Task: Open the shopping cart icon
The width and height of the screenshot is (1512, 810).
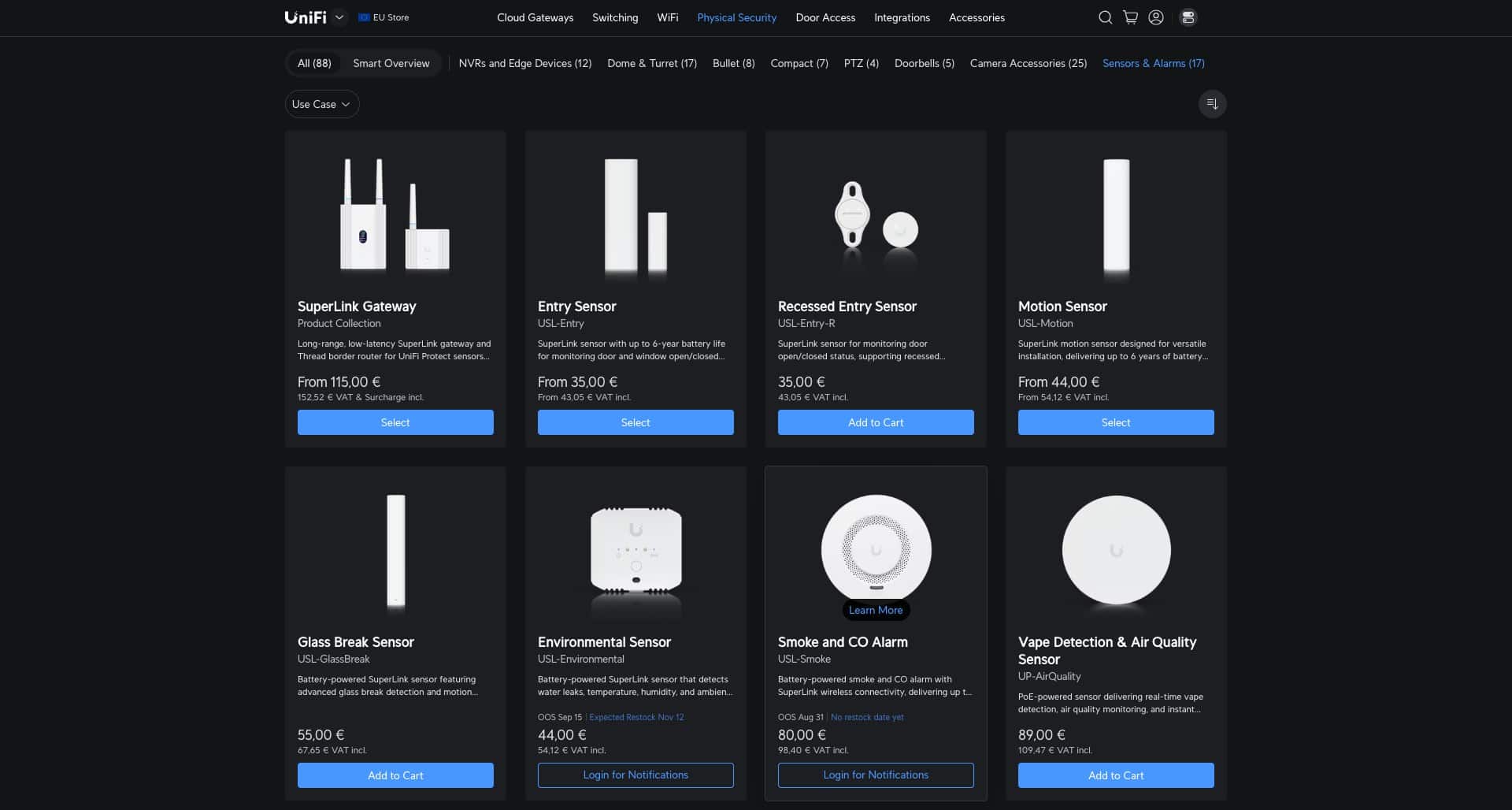Action: pos(1131,17)
